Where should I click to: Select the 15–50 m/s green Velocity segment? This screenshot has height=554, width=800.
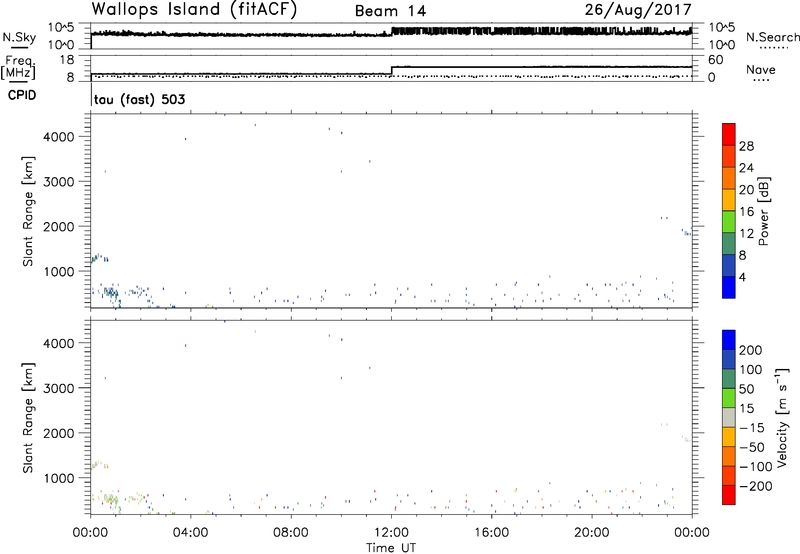click(x=729, y=398)
